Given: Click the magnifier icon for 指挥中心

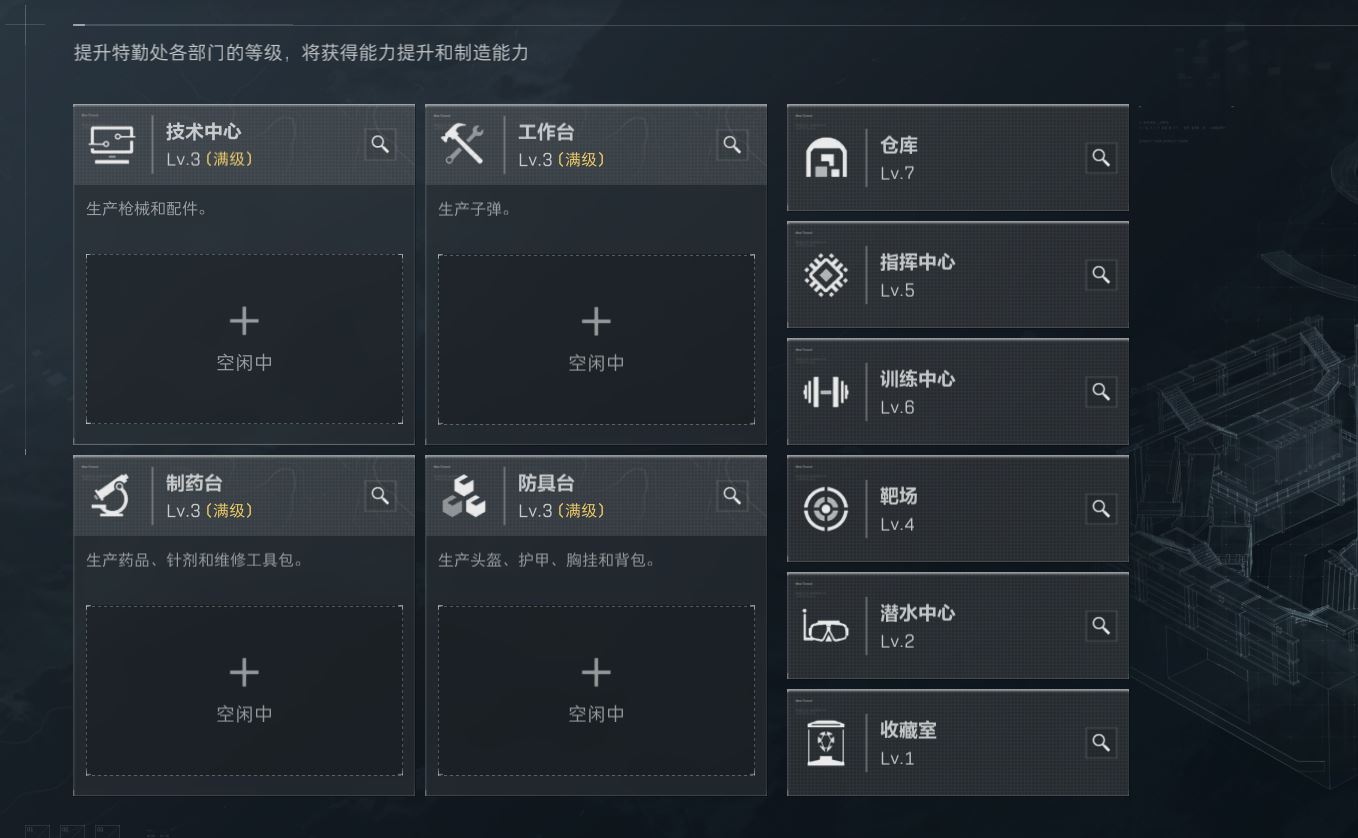Looking at the screenshot, I should point(1101,275).
